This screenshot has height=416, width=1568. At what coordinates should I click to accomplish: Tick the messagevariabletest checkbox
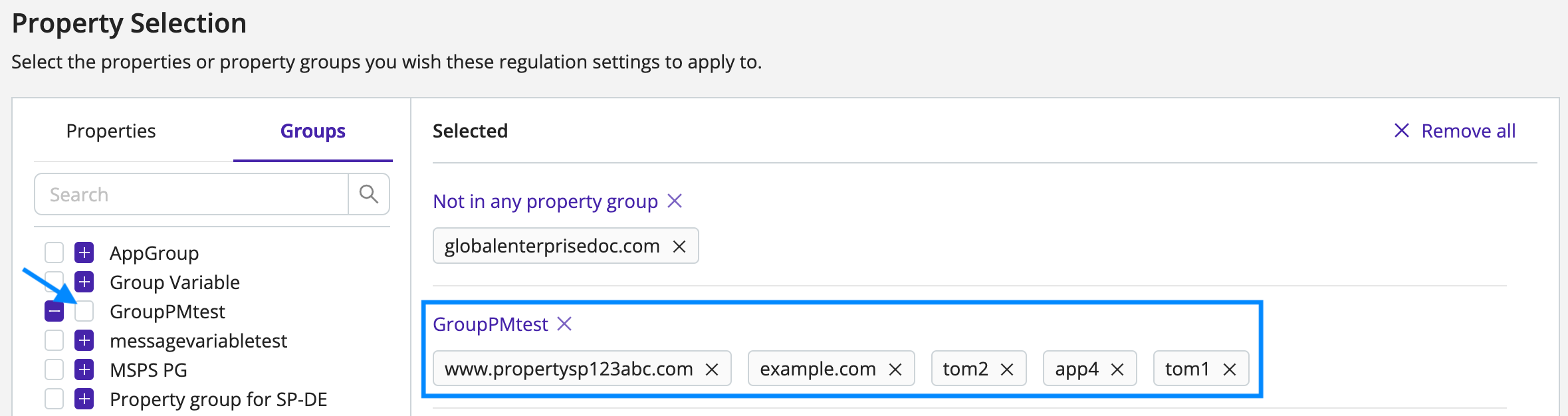54,340
